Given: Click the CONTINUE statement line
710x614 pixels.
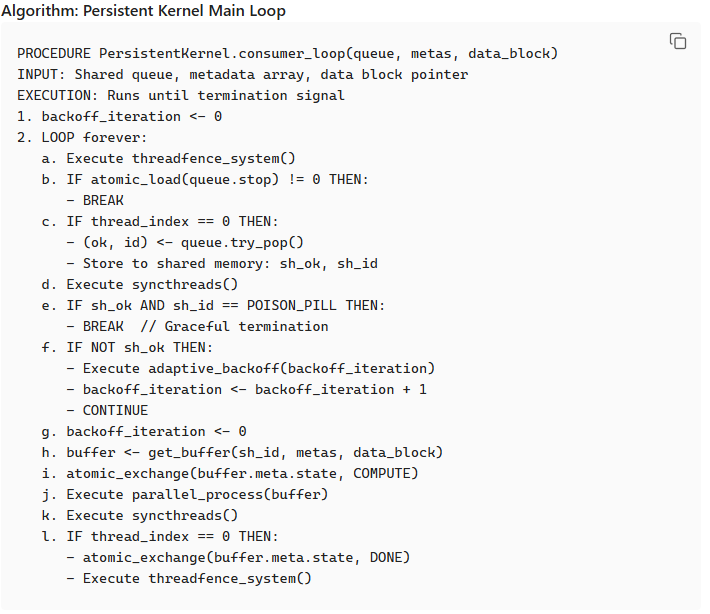Looking at the screenshot, I should tap(114, 410).
